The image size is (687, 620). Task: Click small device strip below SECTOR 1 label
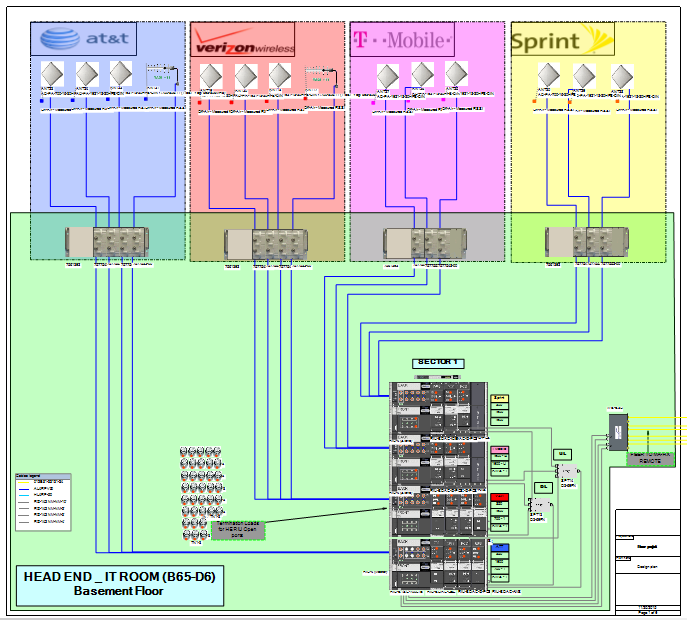tap(437, 377)
